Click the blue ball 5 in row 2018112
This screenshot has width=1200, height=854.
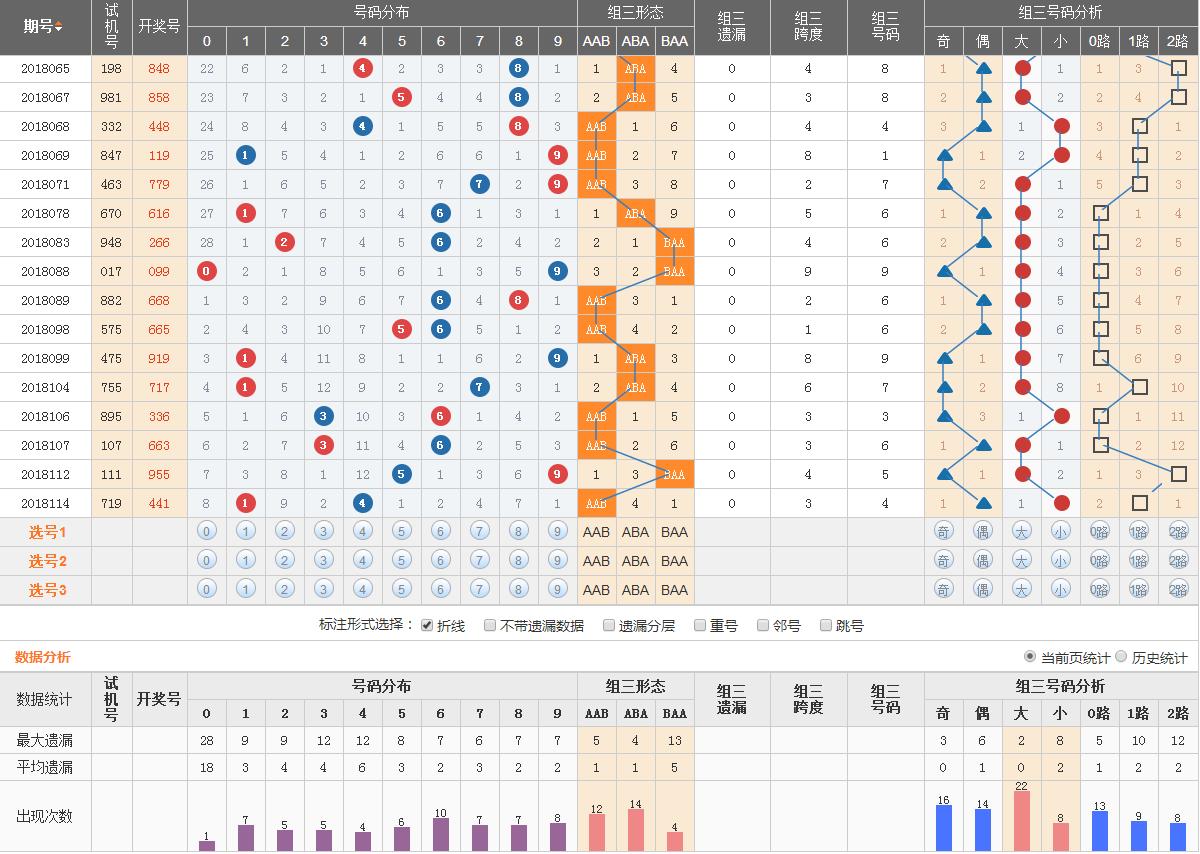click(x=401, y=475)
